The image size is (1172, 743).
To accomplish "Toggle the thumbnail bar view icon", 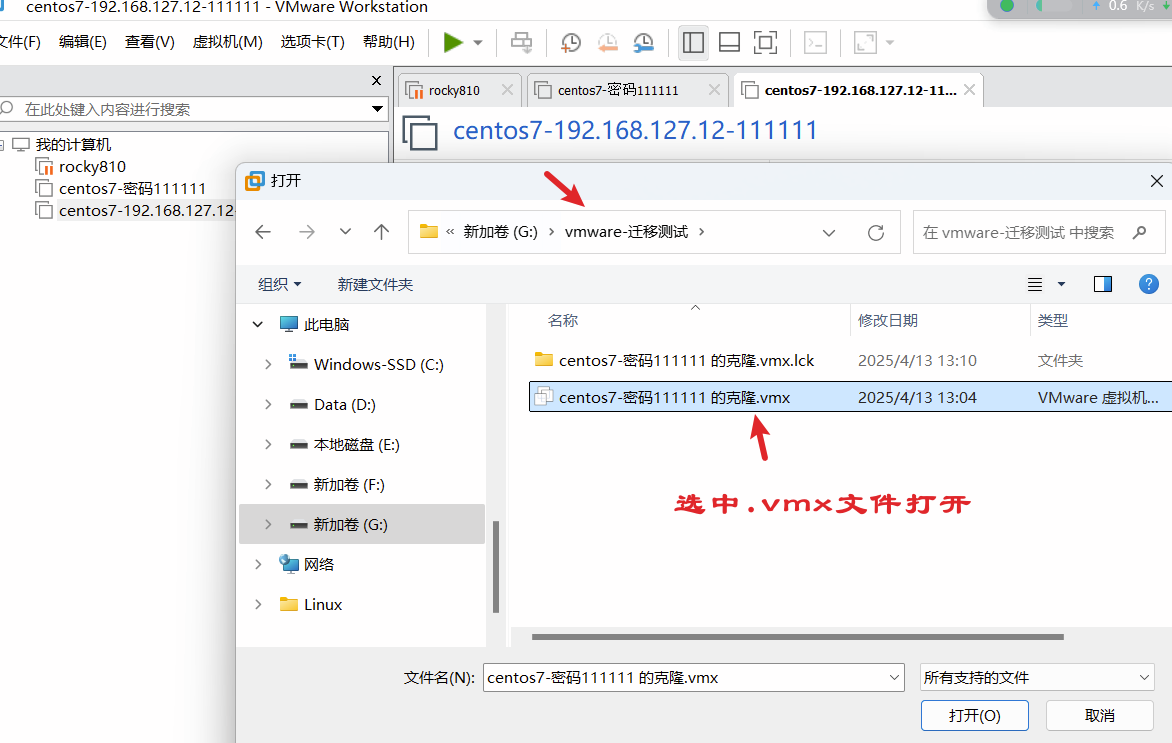I will pos(729,43).
